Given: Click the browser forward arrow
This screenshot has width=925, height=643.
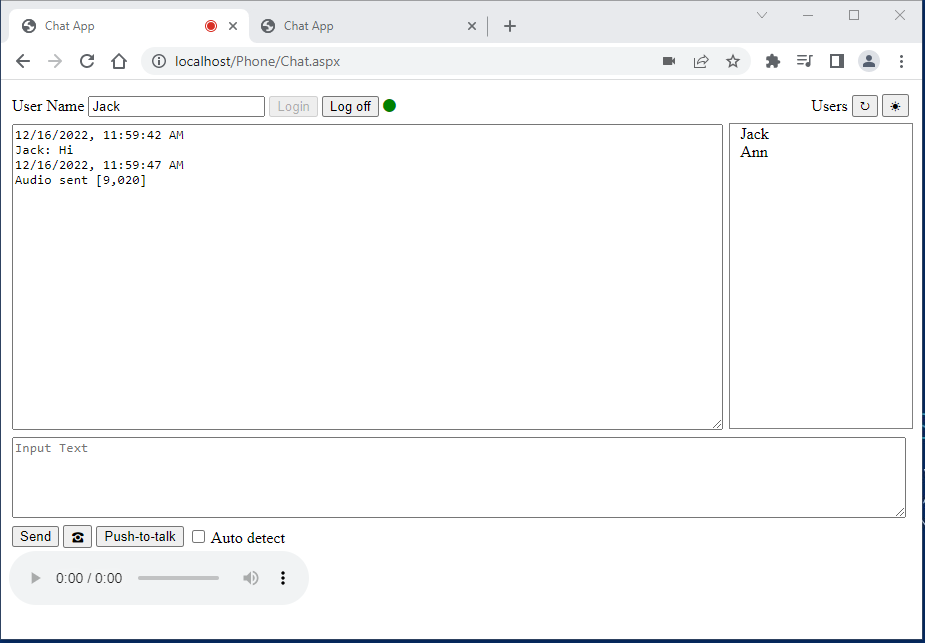Looking at the screenshot, I should [x=55, y=61].
